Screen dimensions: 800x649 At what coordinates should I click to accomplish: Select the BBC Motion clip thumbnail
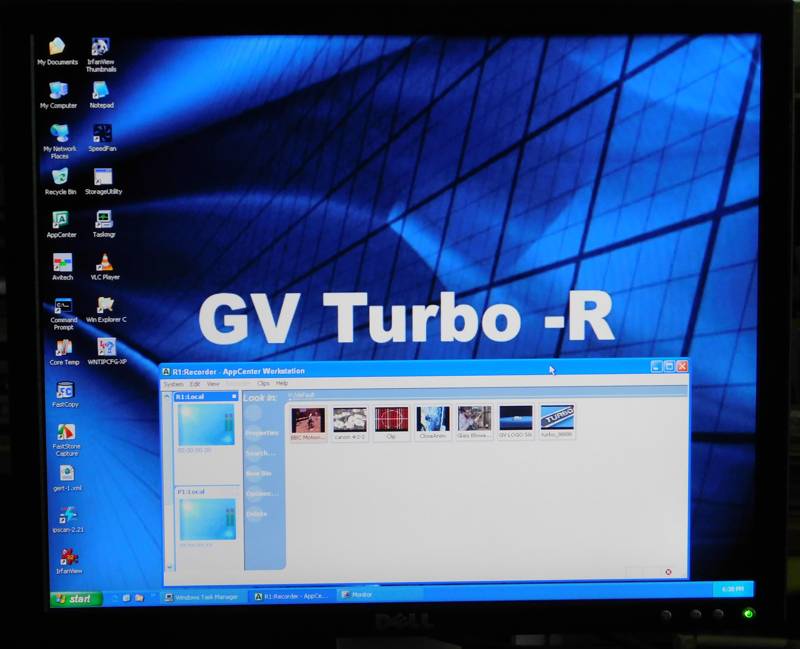tap(308, 423)
